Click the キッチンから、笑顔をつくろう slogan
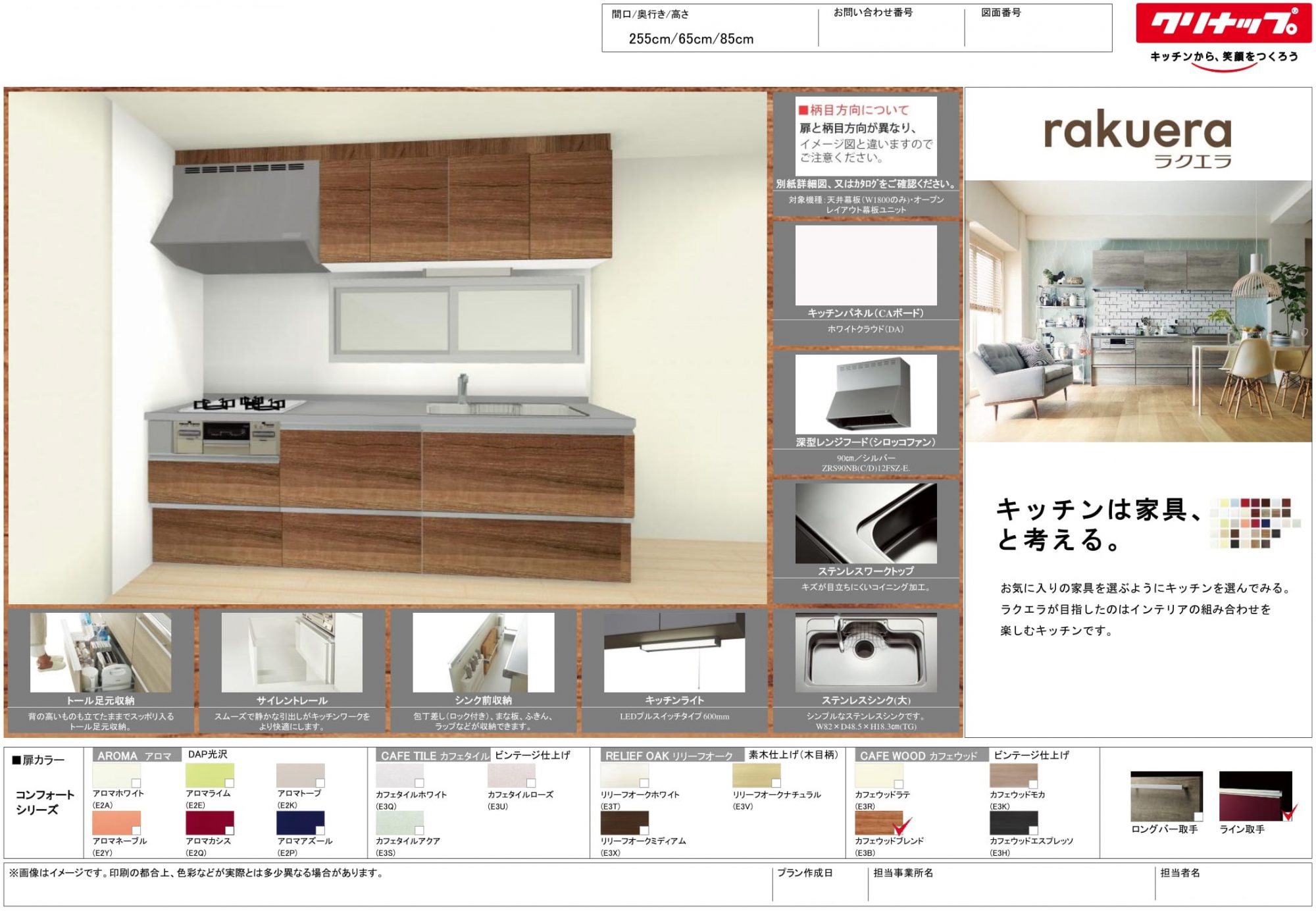This screenshot has height=911, width=1316. click(1224, 57)
